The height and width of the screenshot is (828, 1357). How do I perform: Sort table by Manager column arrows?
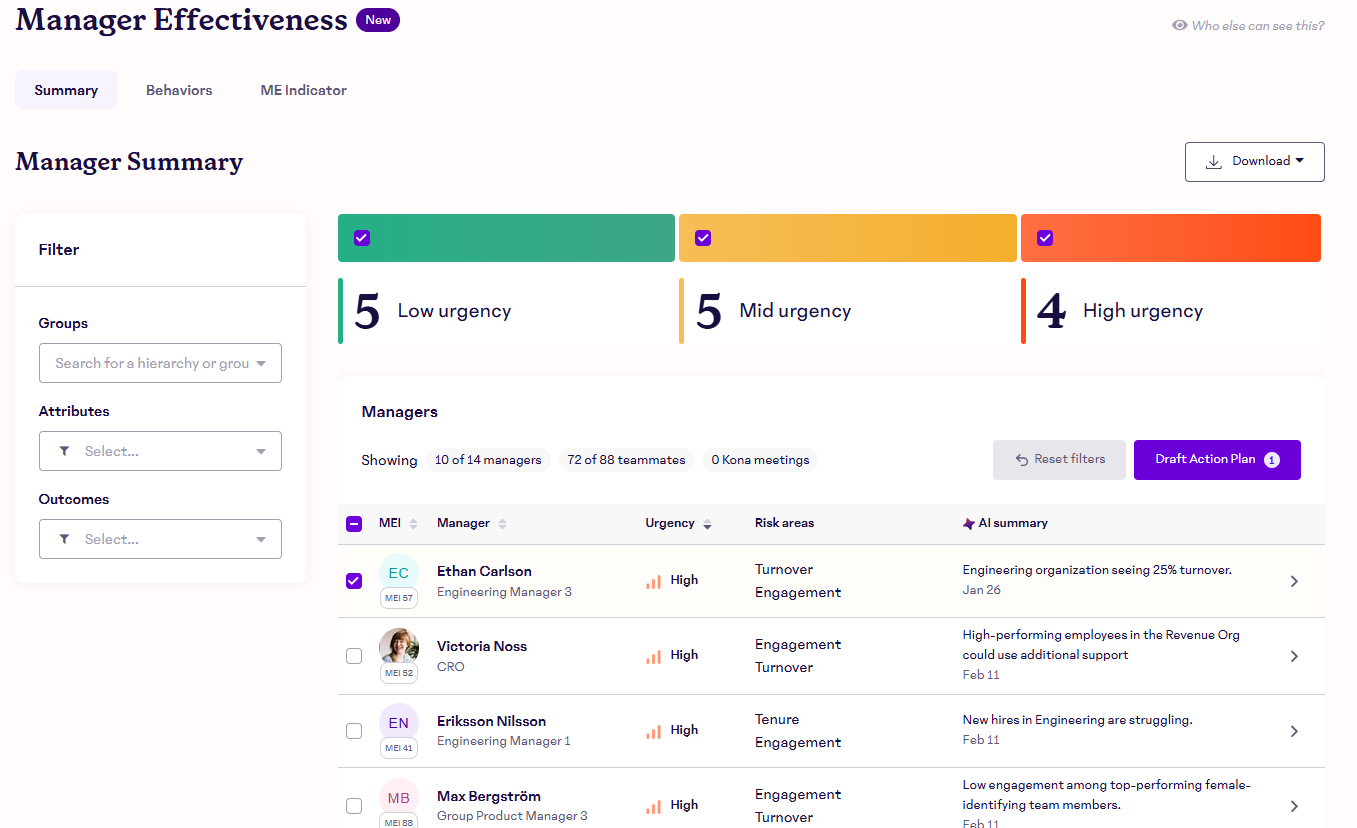click(x=502, y=524)
